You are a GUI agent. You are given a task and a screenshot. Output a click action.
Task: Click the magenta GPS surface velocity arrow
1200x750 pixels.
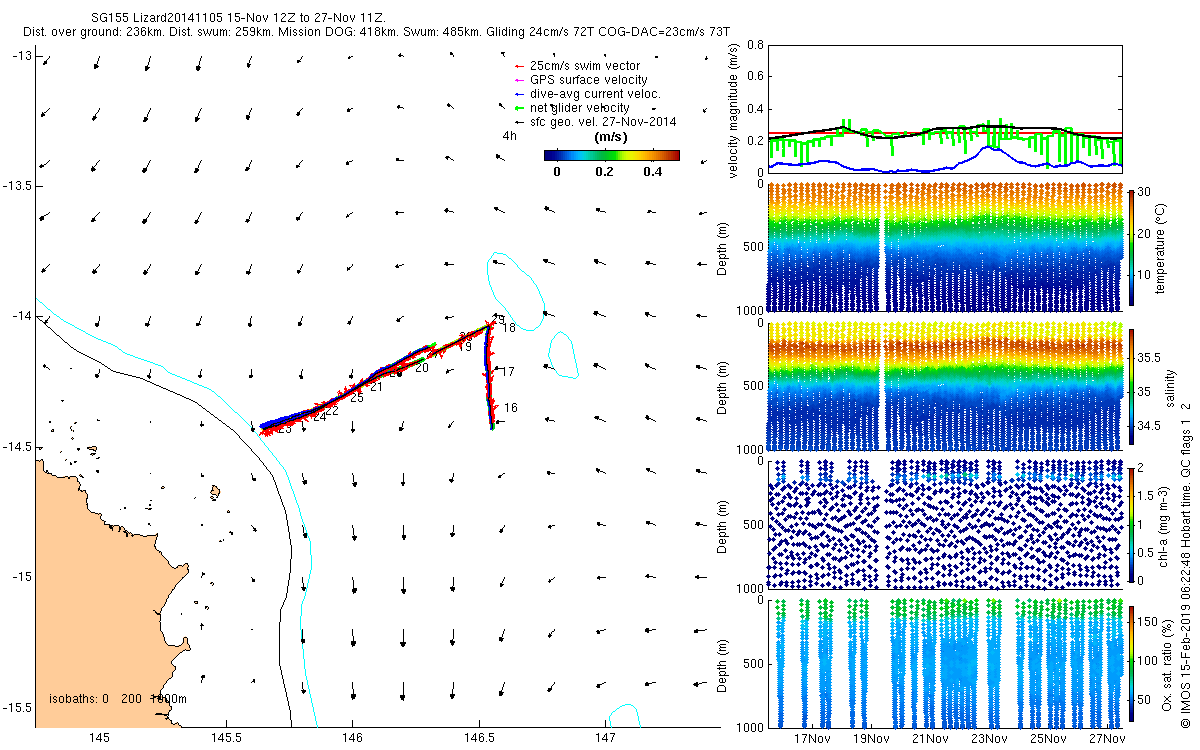[519, 80]
